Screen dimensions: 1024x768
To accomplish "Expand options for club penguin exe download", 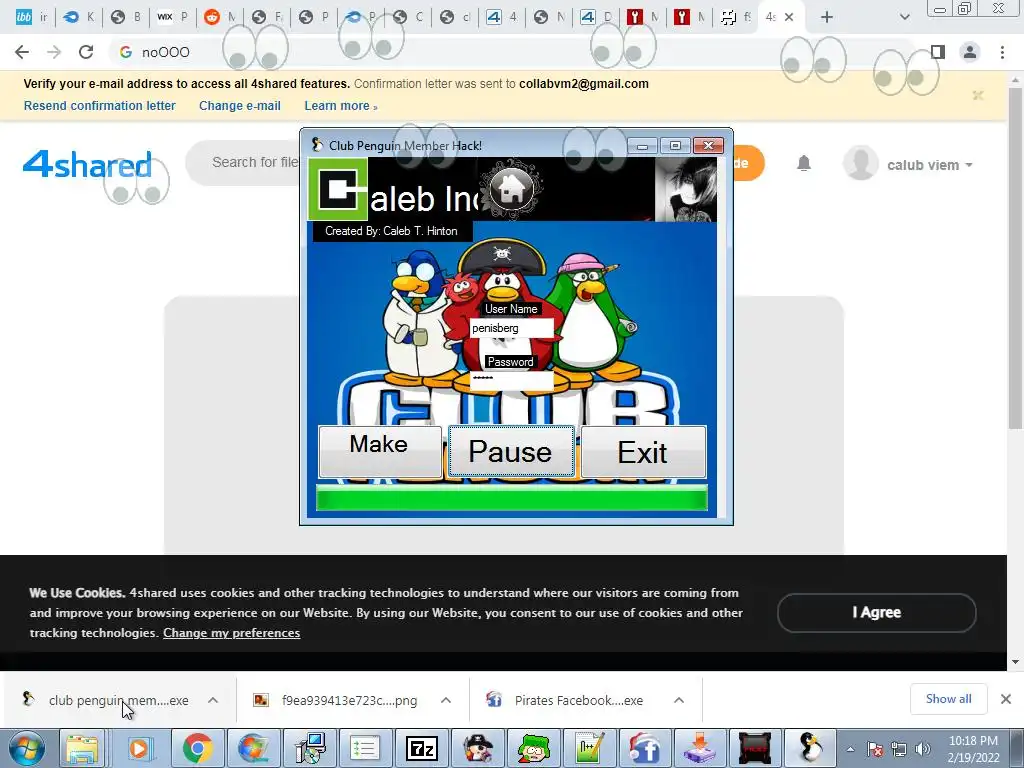I will pos(213,701).
